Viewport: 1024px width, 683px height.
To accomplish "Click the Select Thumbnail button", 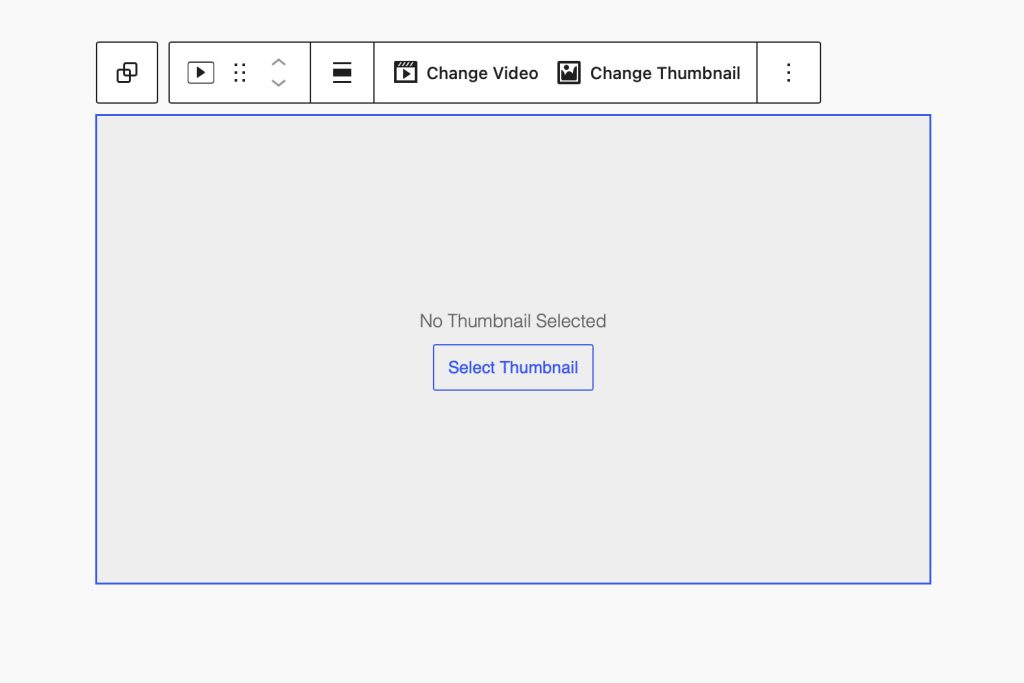I will [513, 368].
